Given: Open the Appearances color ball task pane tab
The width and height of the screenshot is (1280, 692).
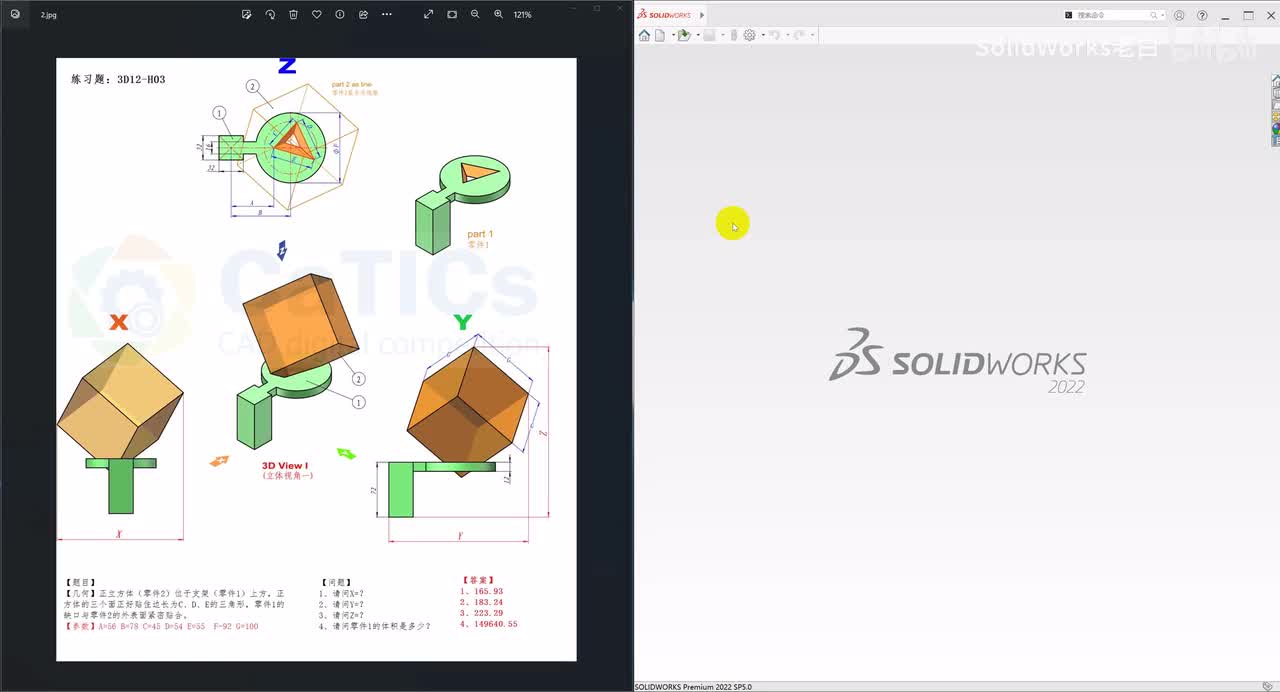Looking at the screenshot, I should (1276, 130).
